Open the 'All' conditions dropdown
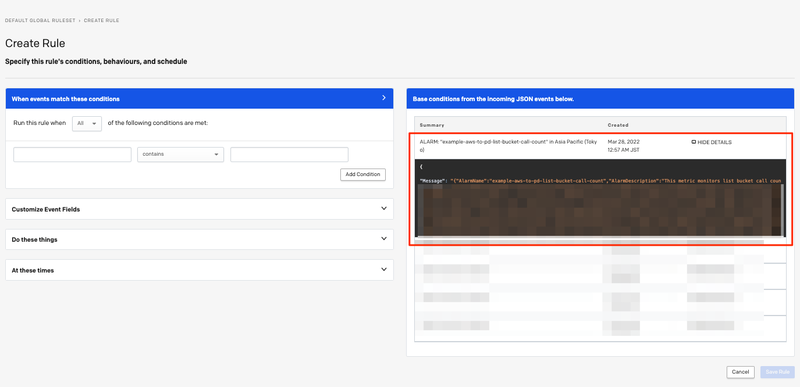The image size is (800, 387). click(x=87, y=123)
